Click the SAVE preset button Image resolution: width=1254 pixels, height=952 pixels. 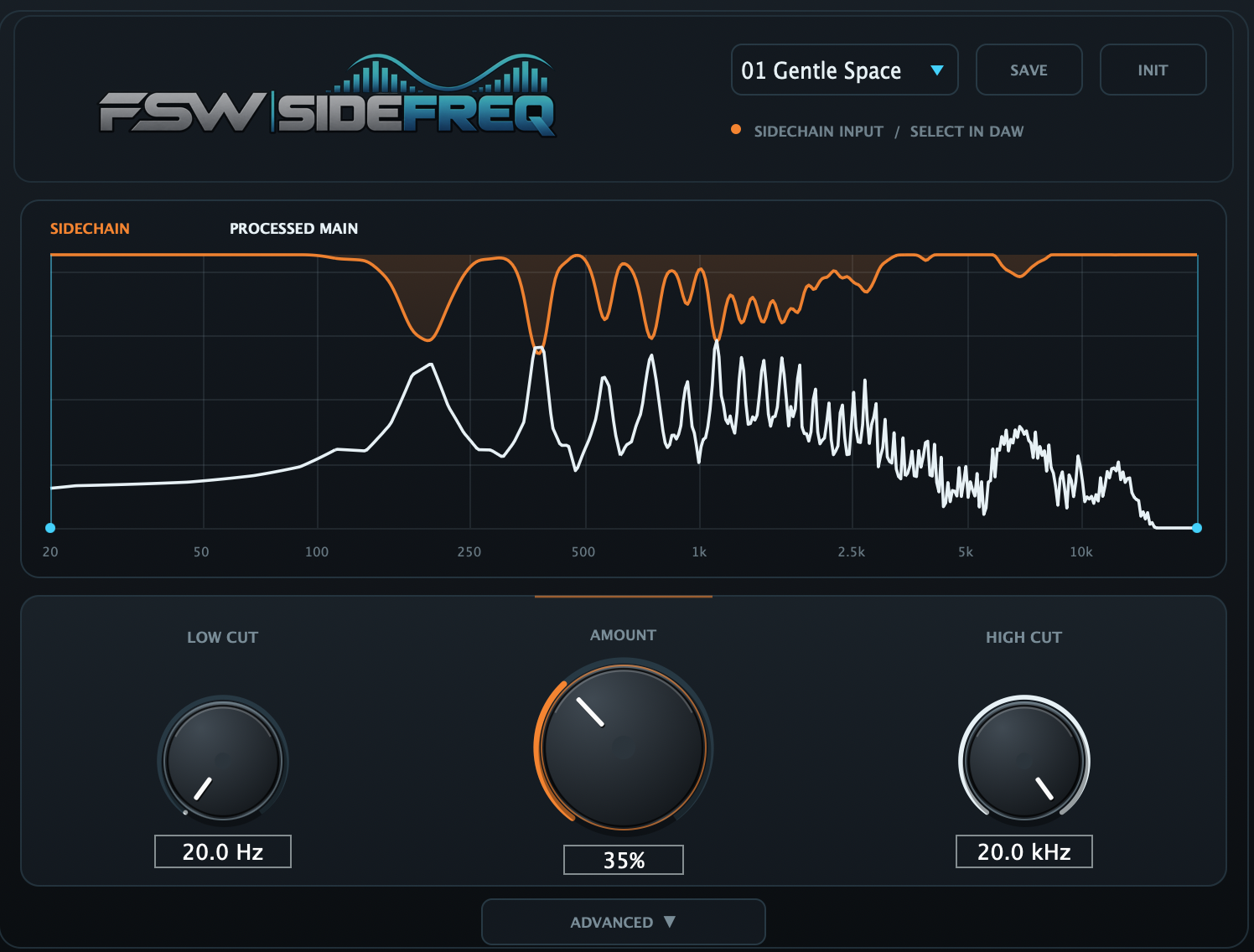(x=1029, y=70)
